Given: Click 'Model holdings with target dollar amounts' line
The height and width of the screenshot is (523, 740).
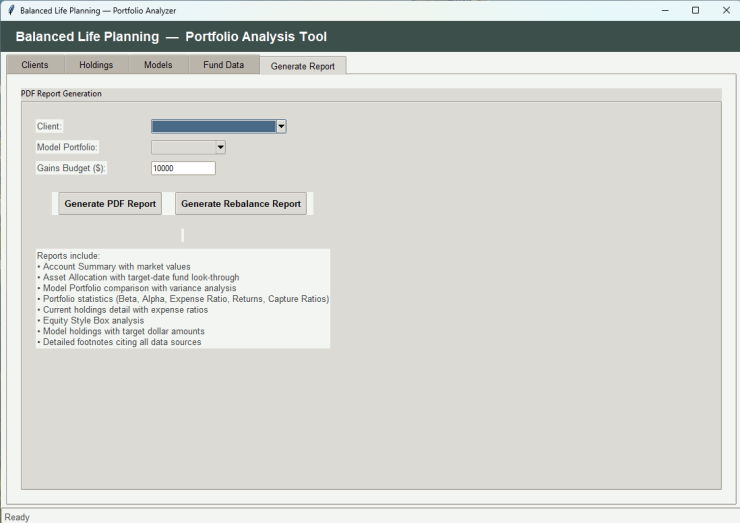Looking at the screenshot, I should [121, 331].
